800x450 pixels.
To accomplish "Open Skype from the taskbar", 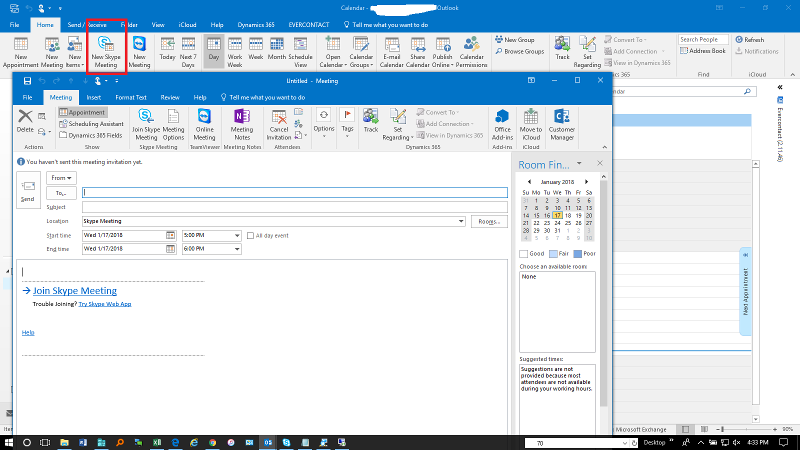I will (286, 442).
